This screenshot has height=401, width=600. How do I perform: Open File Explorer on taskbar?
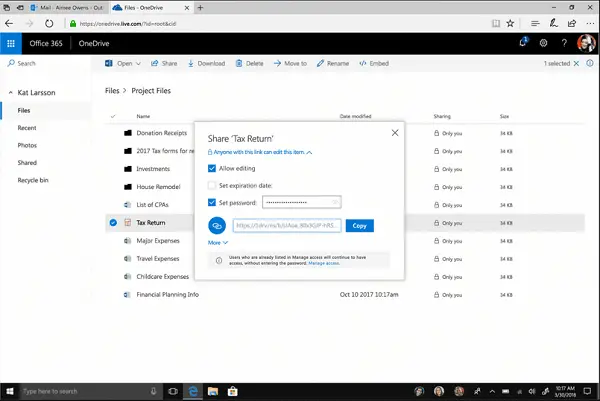(x=213, y=391)
